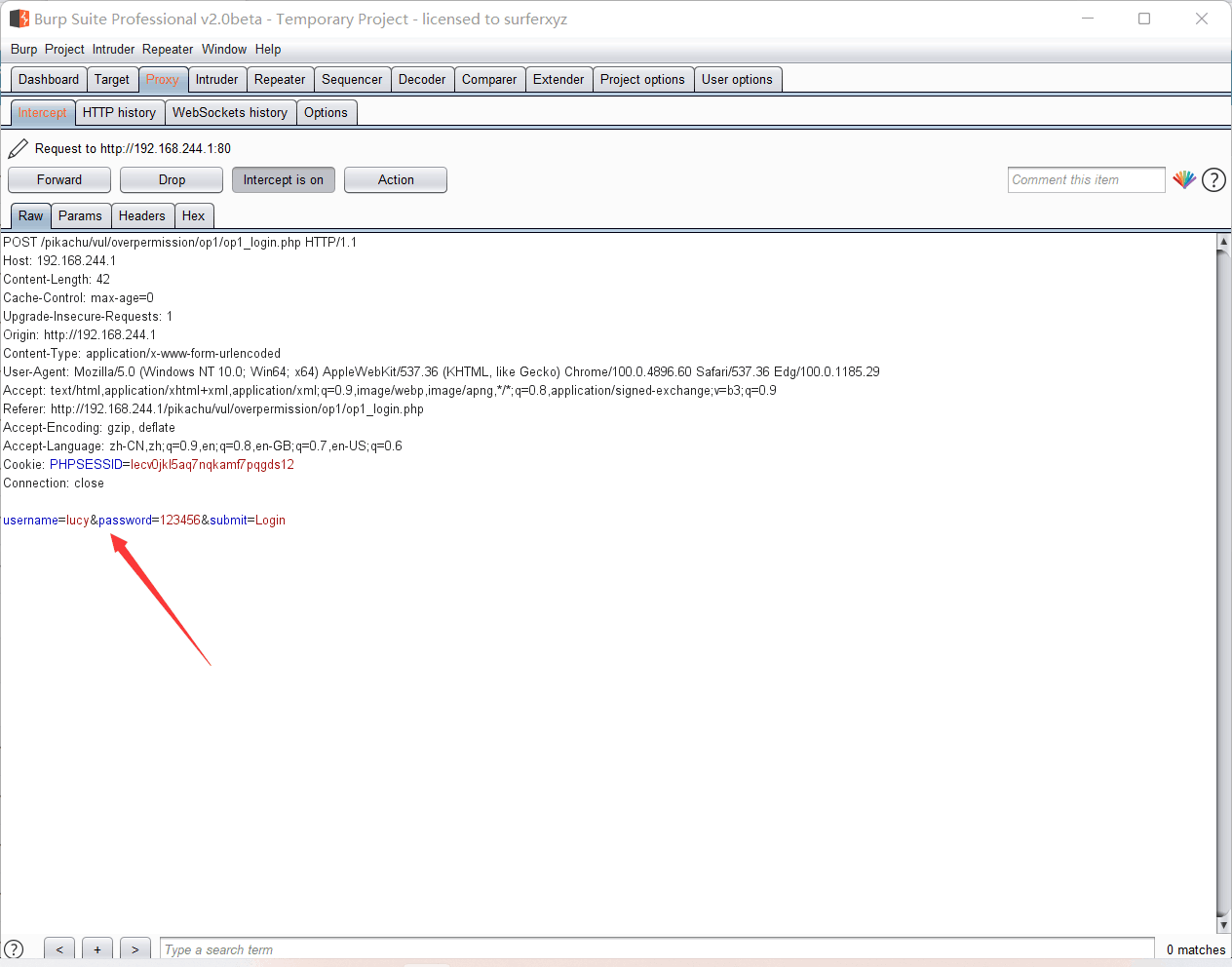Click the 'Comment this item' field
The image size is (1232, 967).
[1086, 180]
